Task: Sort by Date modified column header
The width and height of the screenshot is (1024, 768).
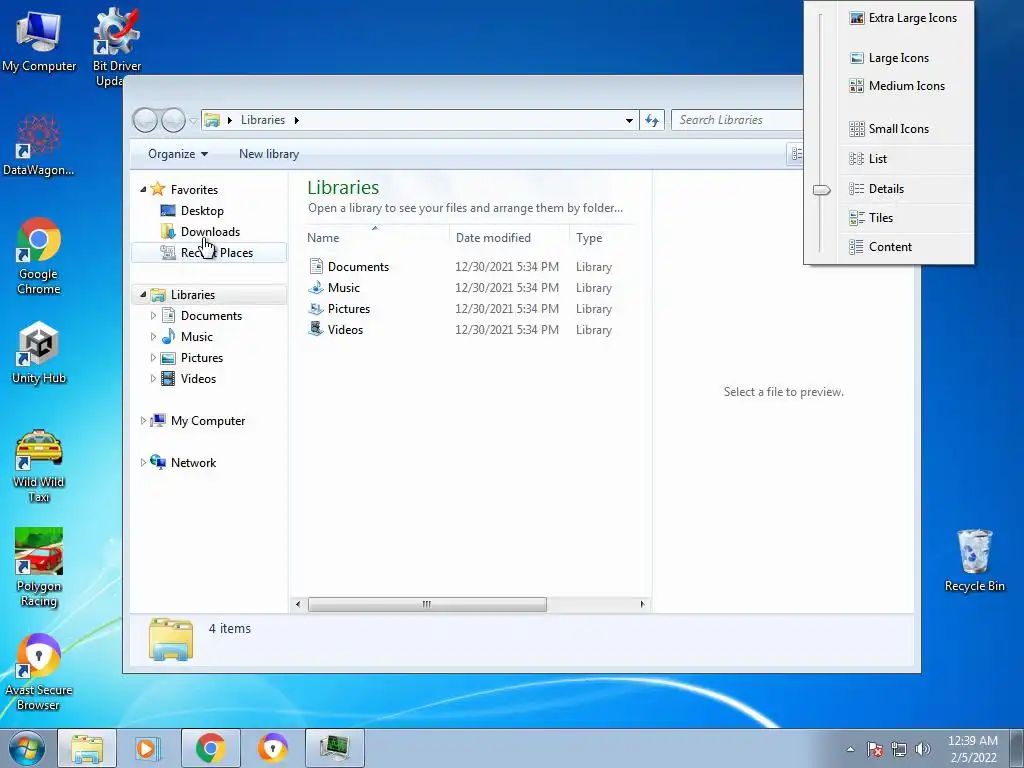Action: 509,238
